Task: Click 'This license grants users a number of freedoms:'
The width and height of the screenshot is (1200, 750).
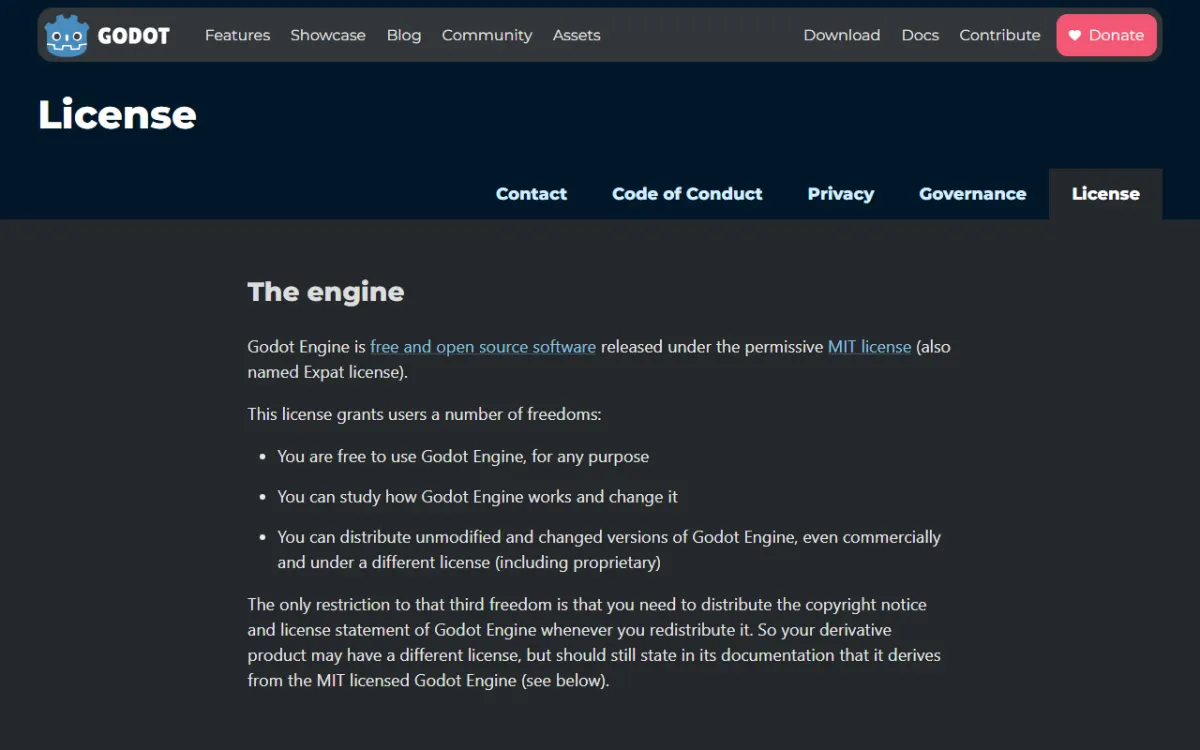Action: (425, 414)
